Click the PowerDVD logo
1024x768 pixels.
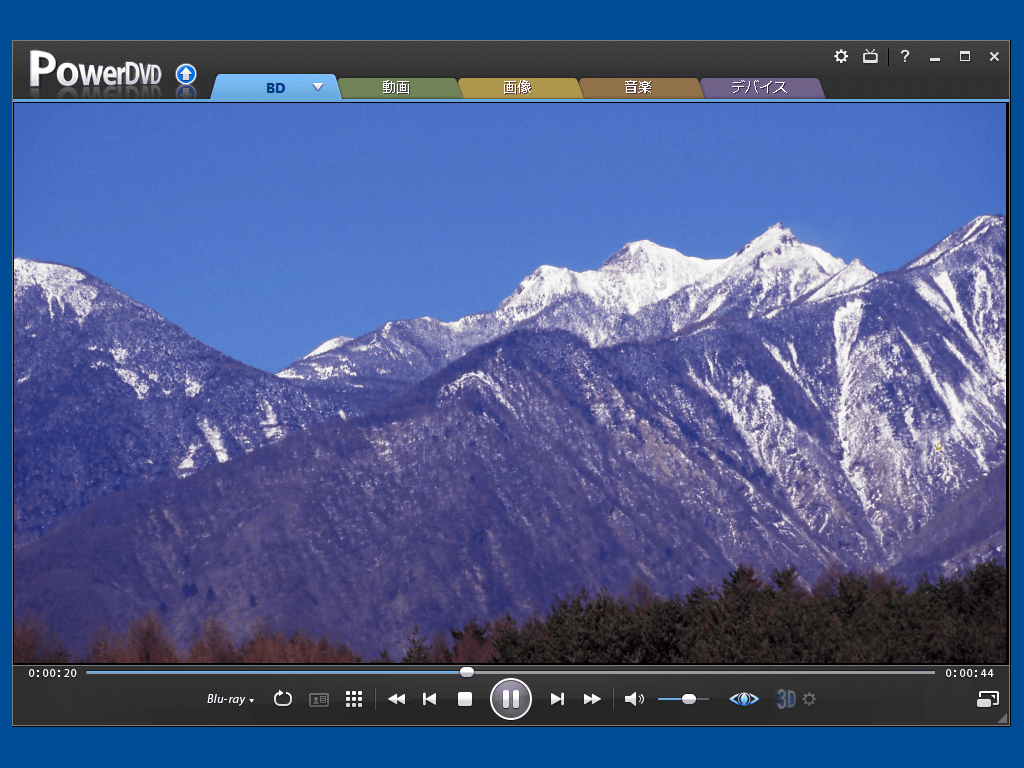pyautogui.click(x=95, y=69)
